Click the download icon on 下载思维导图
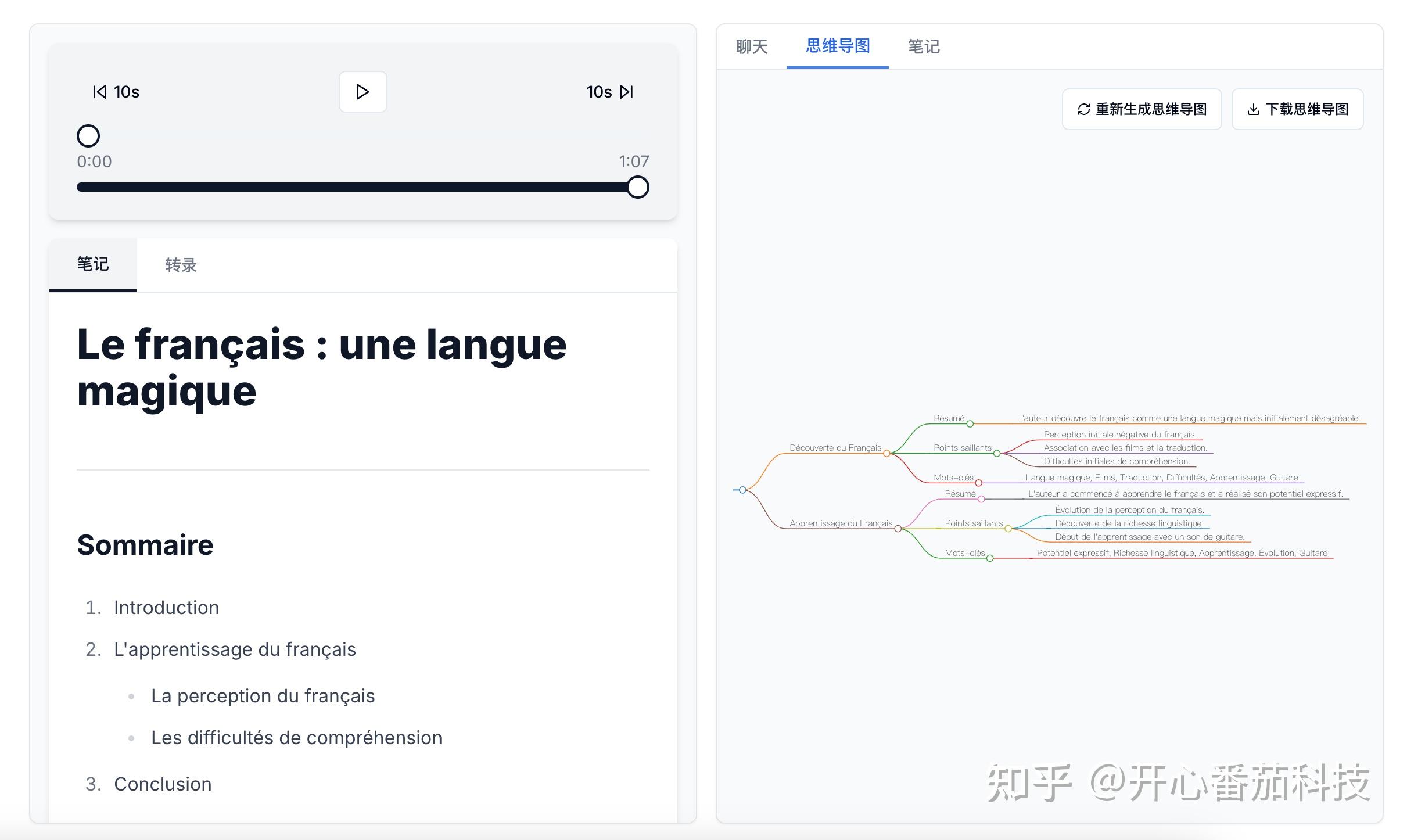The image size is (1407, 840). coord(1254,109)
